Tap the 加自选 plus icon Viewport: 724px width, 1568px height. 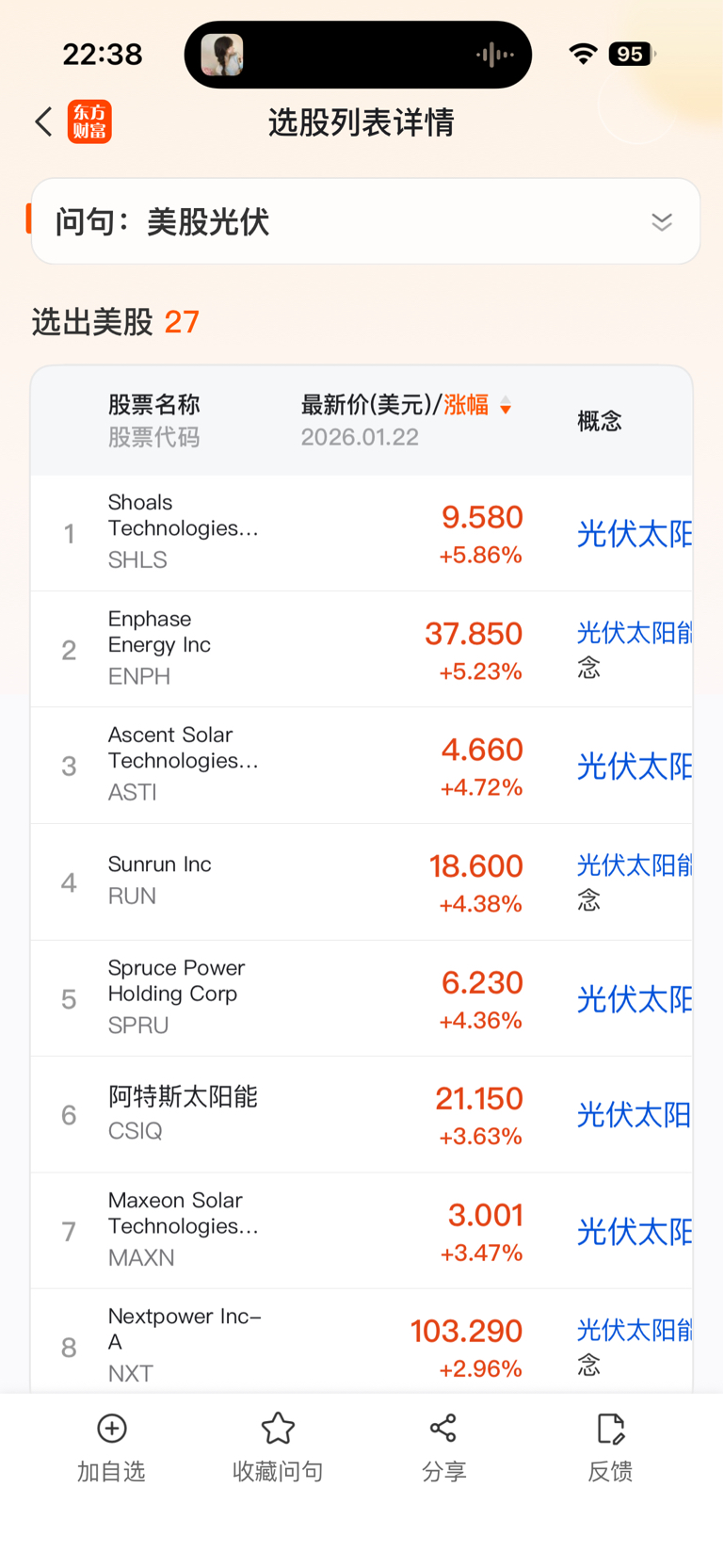tap(112, 1428)
